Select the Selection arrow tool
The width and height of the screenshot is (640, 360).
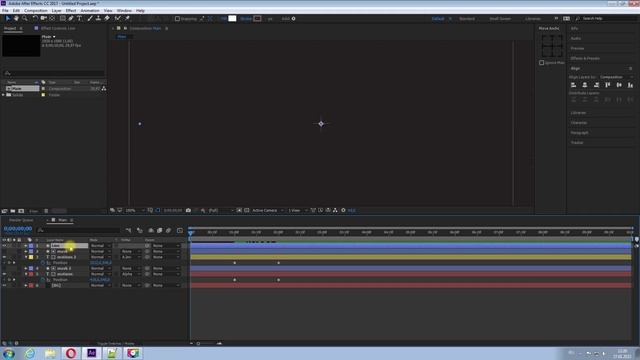coord(7,18)
